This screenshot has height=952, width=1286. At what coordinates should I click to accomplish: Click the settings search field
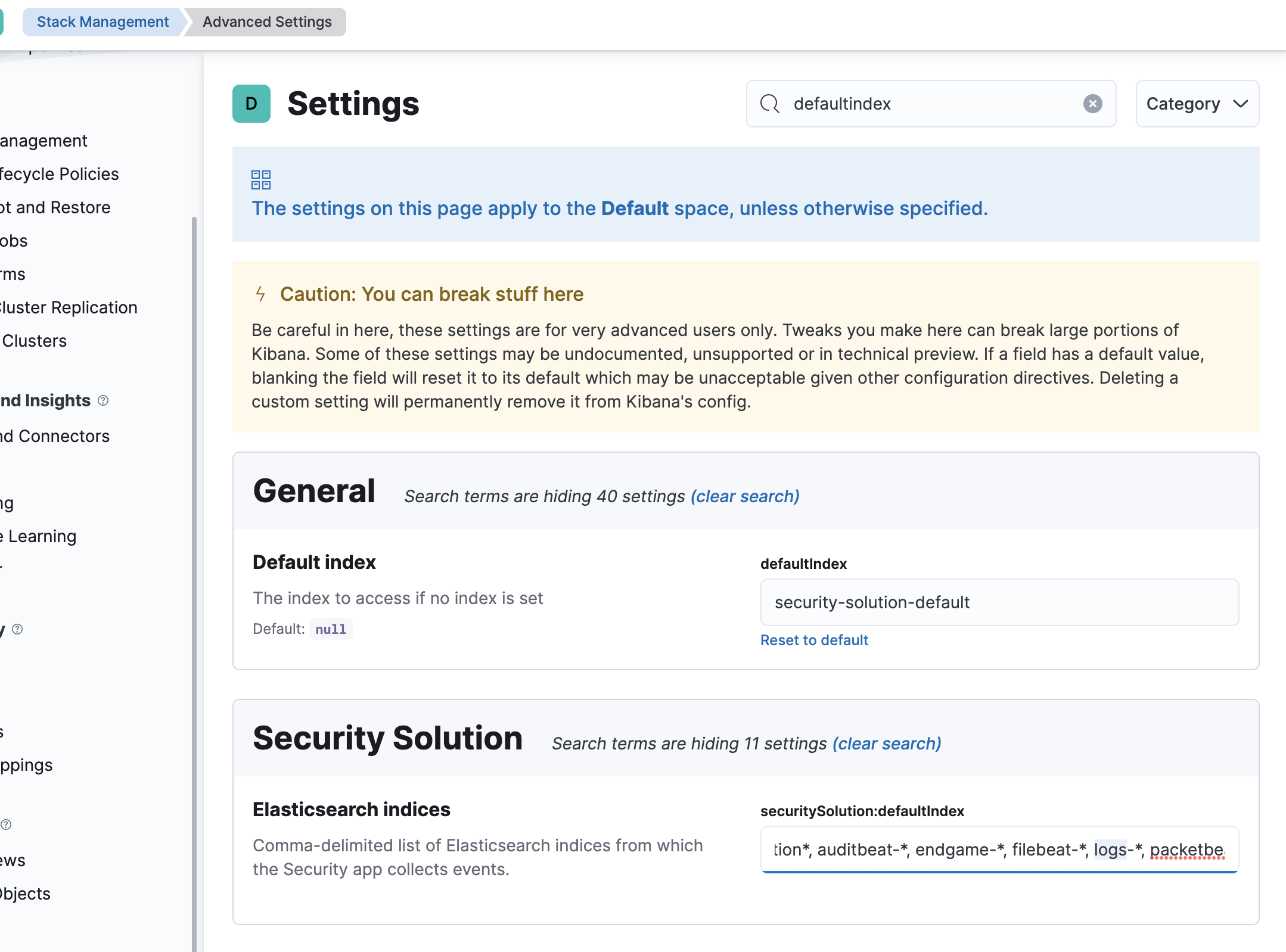(930, 104)
